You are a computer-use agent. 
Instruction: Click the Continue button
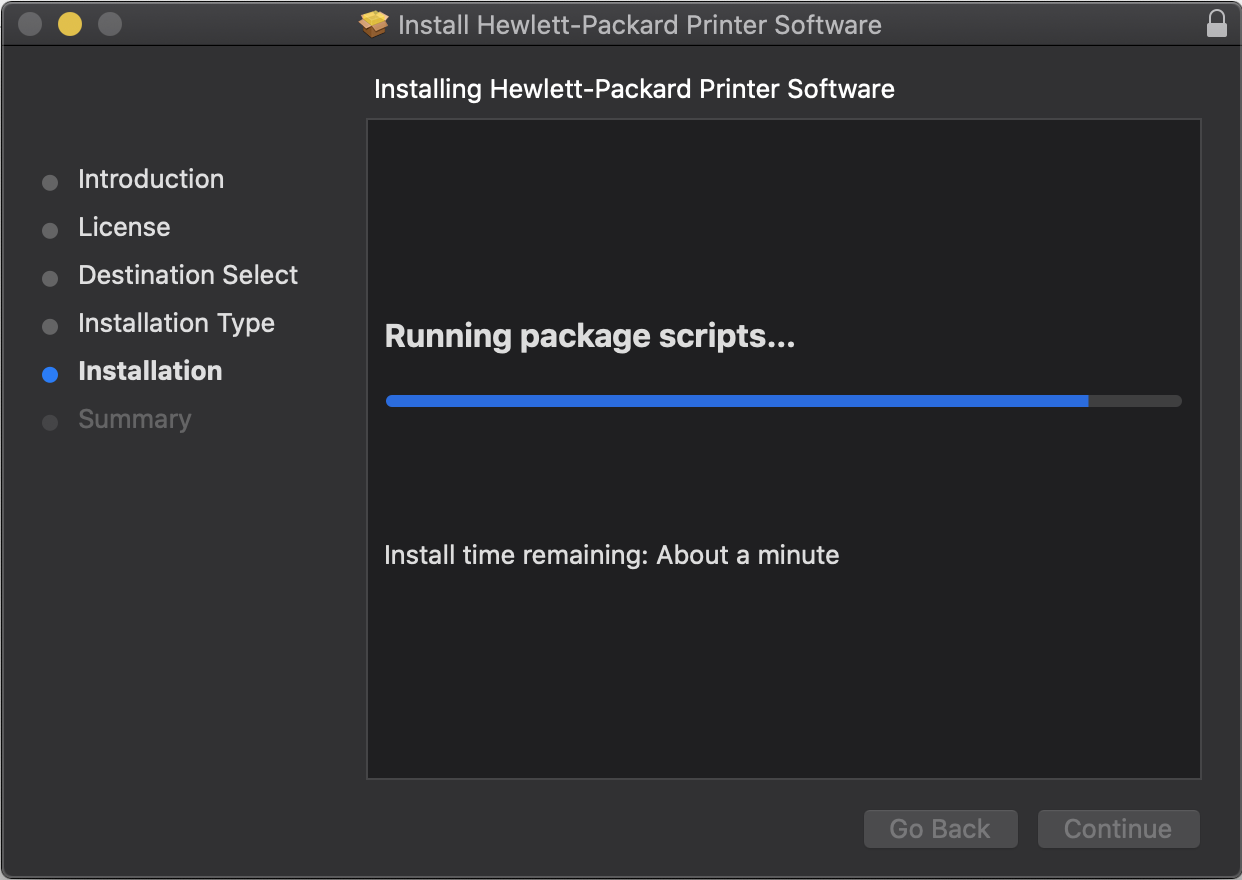point(1118,829)
